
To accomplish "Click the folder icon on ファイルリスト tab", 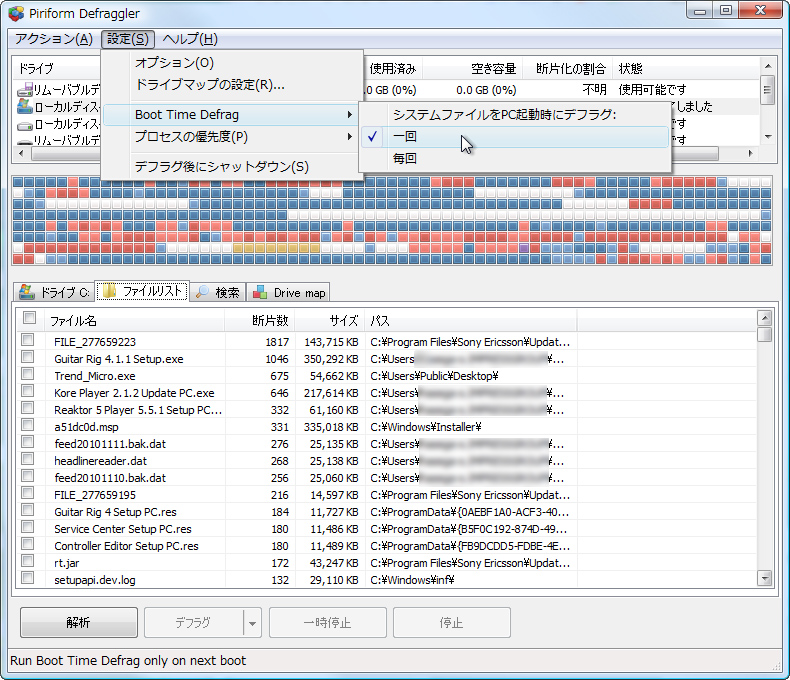I will coord(109,290).
